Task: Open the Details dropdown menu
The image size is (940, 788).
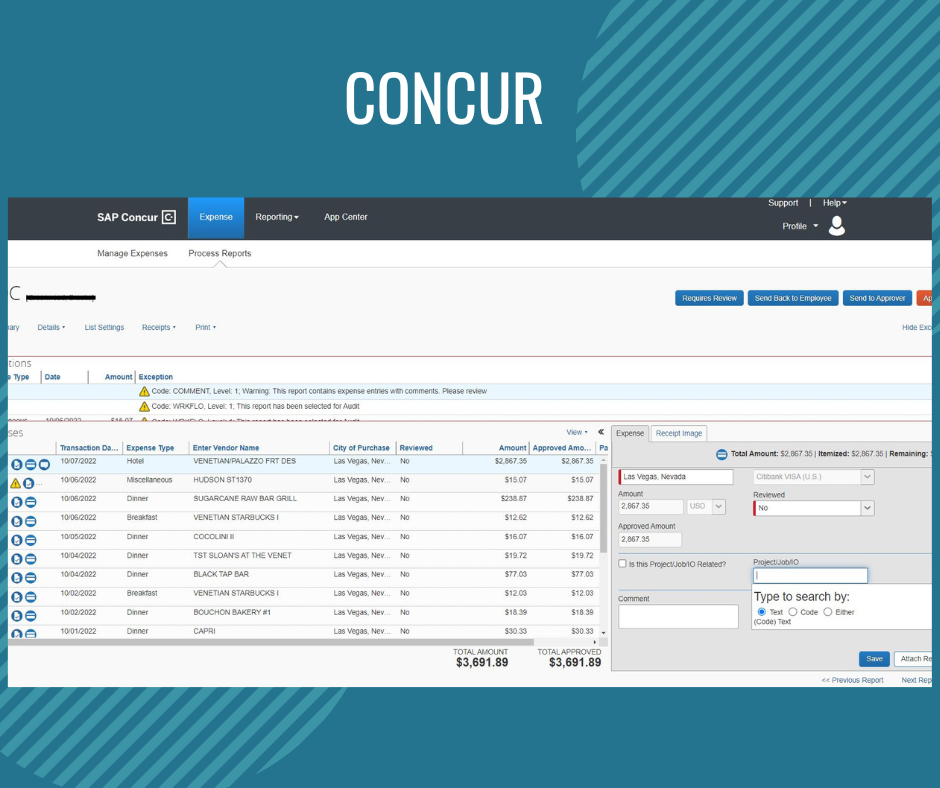Action: (x=51, y=327)
